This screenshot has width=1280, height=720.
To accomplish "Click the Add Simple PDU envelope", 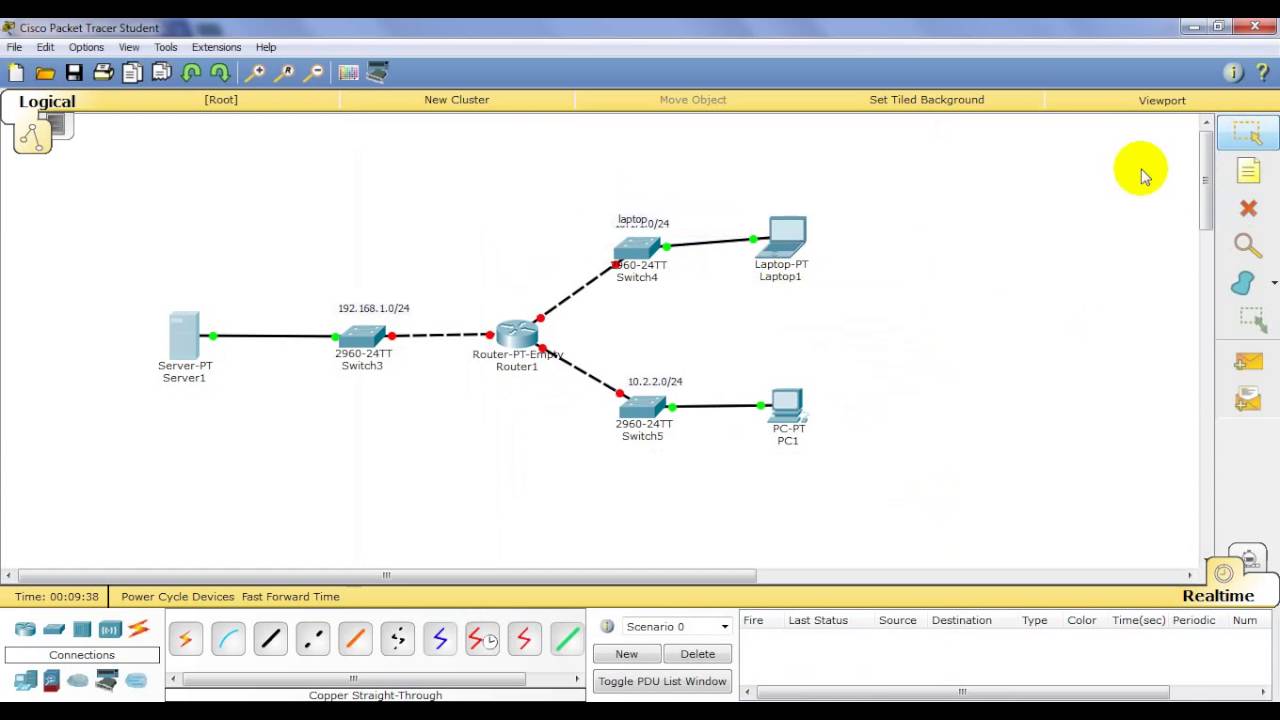I will tap(1248, 362).
